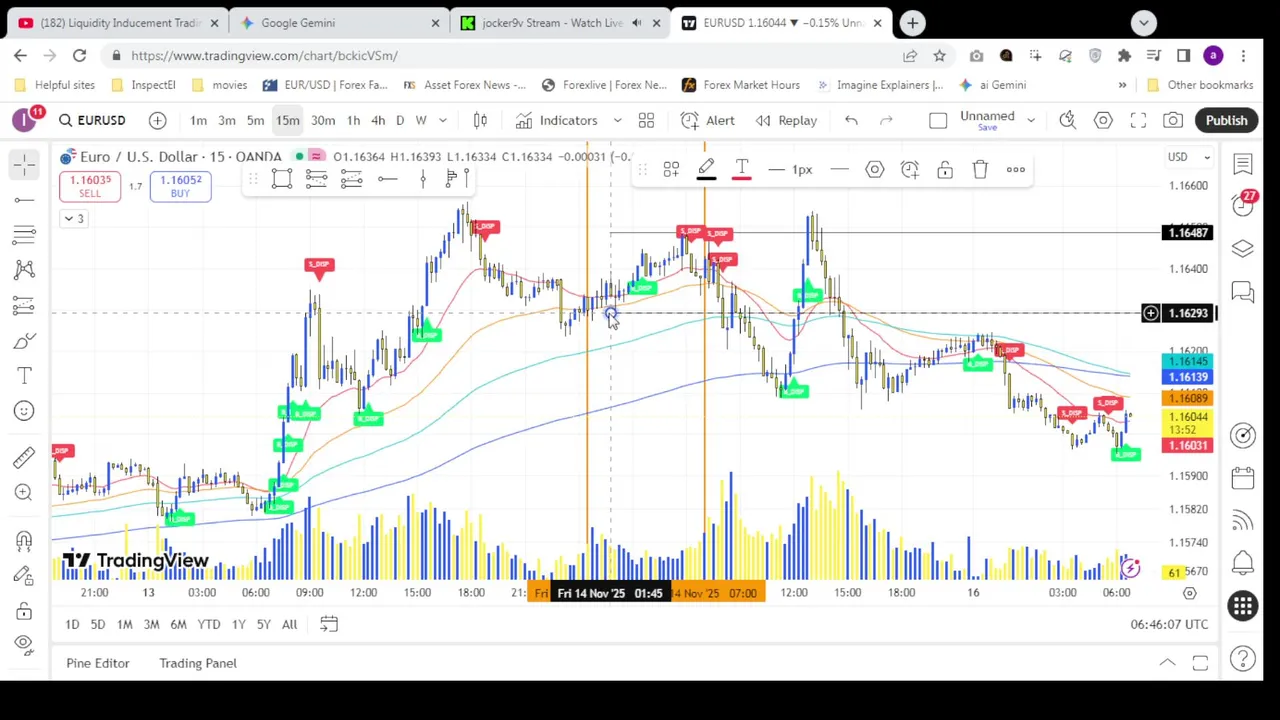The image size is (1280, 720).
Task: Toggle hide all drawings eye icon
Action: [x=24, y=645]
